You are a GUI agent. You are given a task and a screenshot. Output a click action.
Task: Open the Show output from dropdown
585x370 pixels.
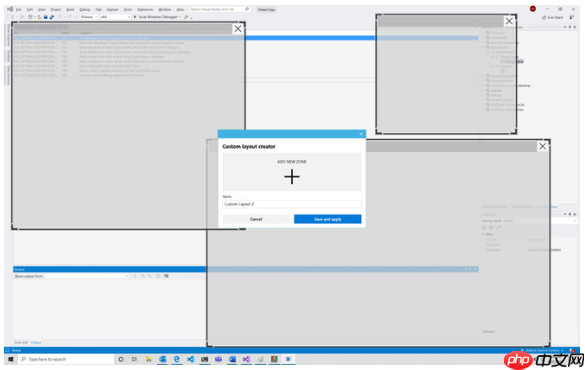[87, 276]
